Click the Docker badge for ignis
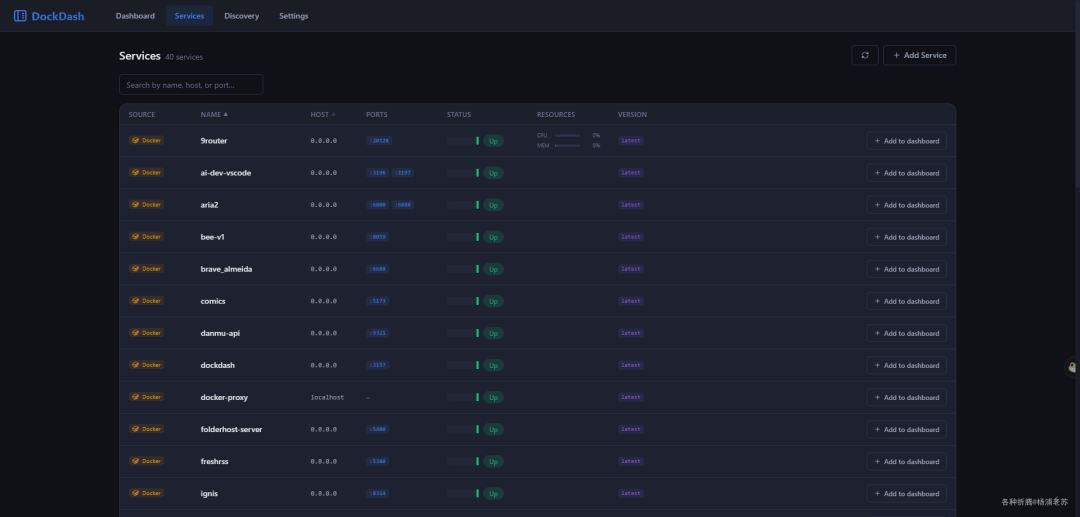 [x=146, y=493]
